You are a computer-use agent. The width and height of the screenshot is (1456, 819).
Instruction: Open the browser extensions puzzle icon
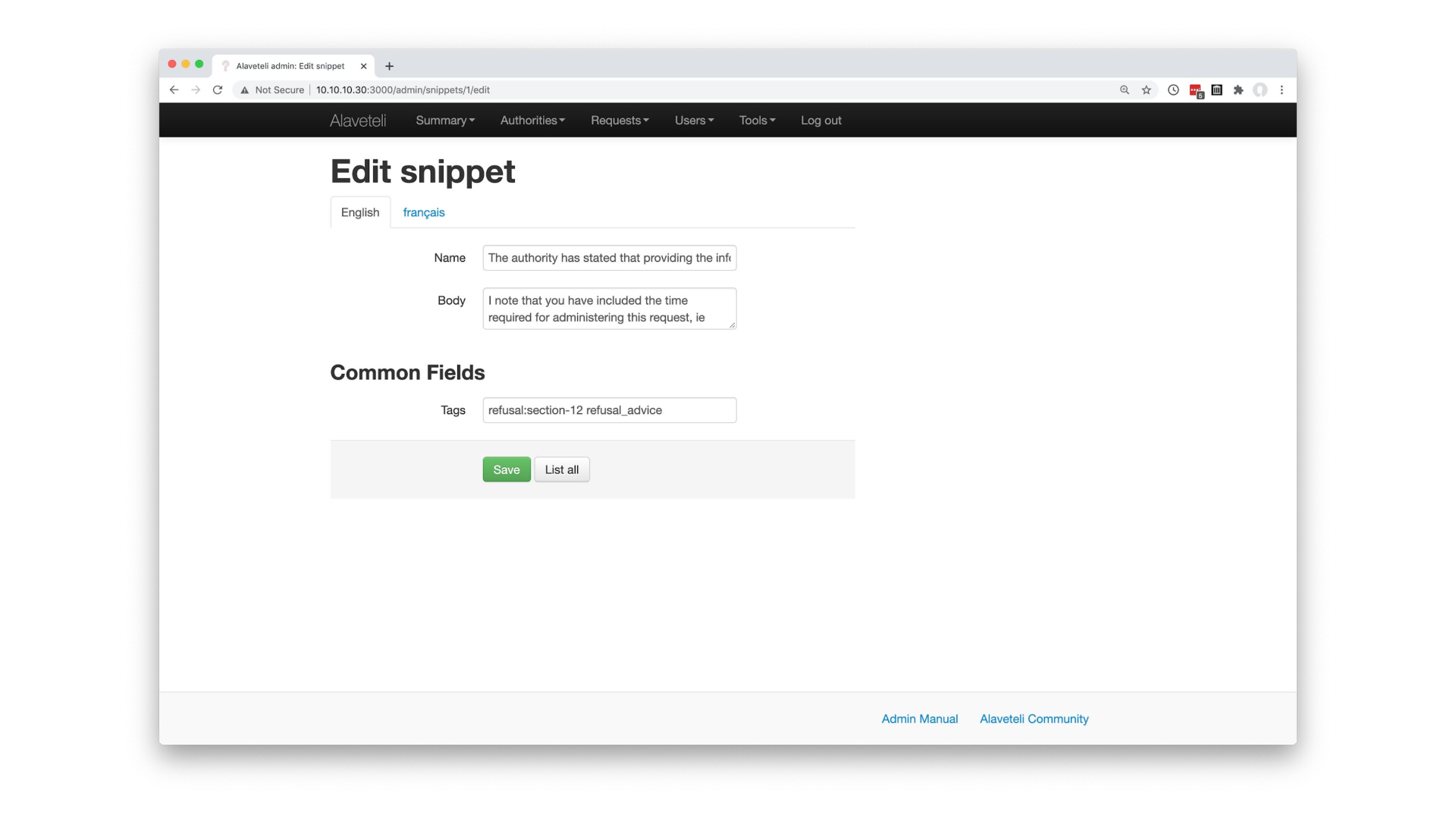(x=1238, y=89)
